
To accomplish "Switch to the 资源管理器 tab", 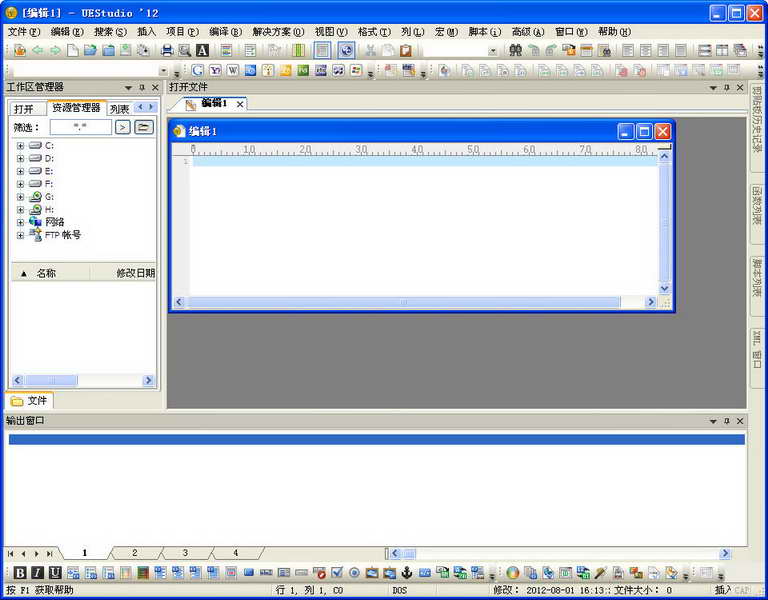I will click(x=76, y=108).
